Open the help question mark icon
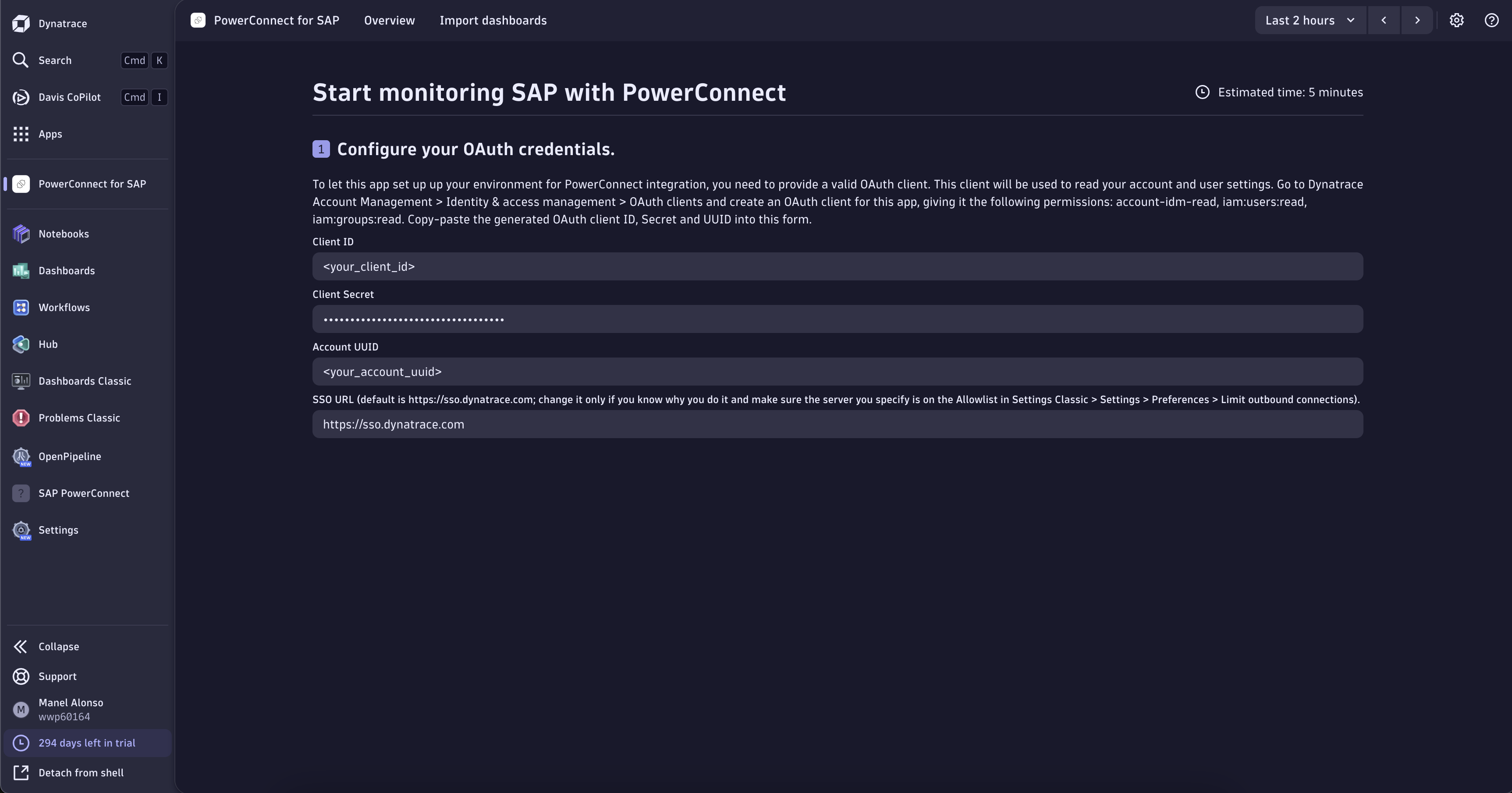 (1491, 21)
